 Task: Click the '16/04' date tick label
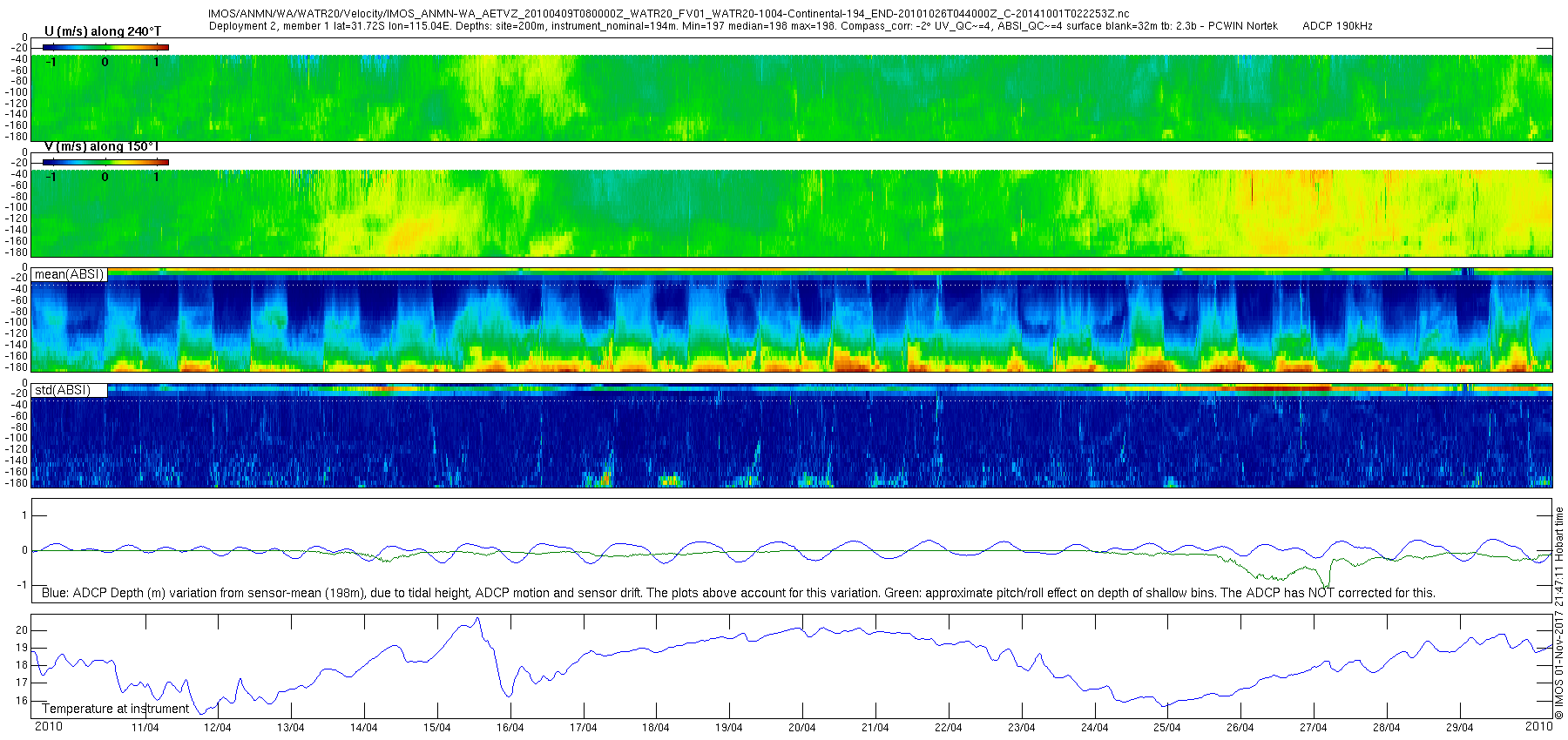click(510, 728)
